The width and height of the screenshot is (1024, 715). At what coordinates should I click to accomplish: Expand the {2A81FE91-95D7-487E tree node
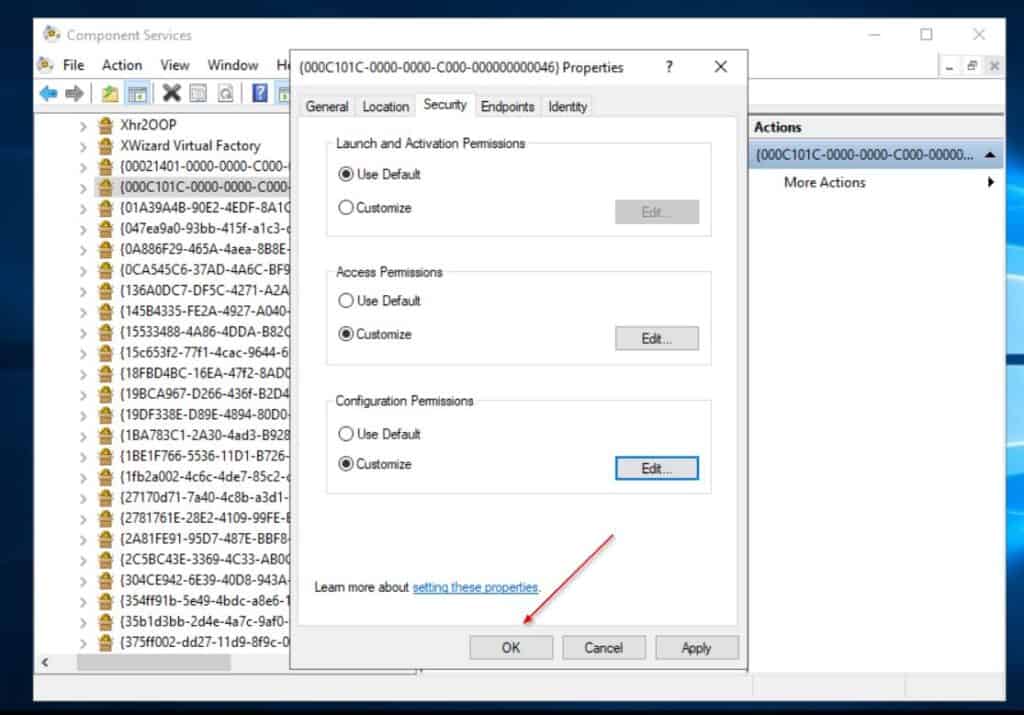tap(82, 539)
